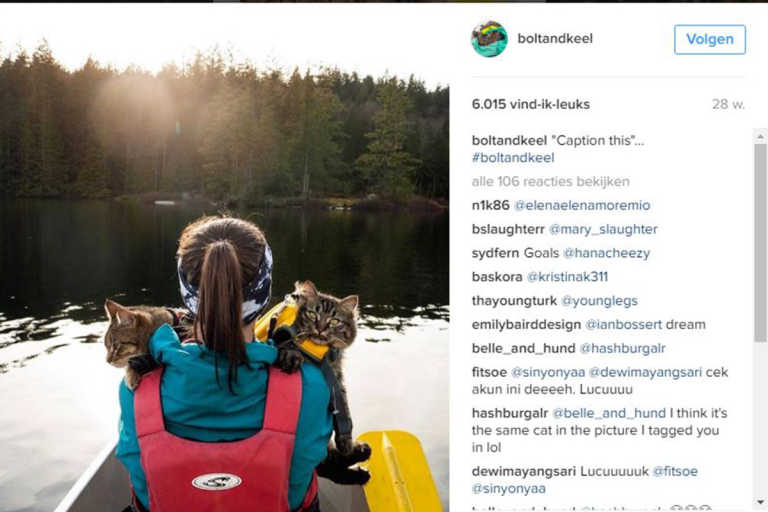This screenshot has width=768, height=512.
Task: Visit the @ianbossert mention
Action: 624,325
